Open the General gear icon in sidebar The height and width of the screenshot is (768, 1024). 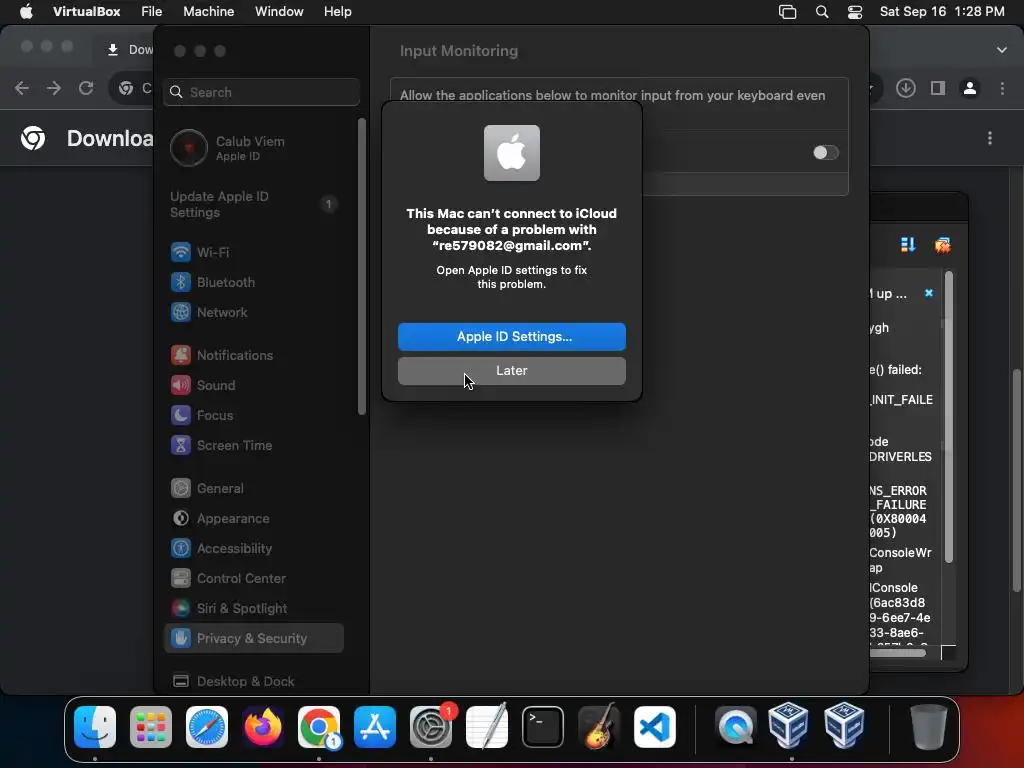coord(181,488)
